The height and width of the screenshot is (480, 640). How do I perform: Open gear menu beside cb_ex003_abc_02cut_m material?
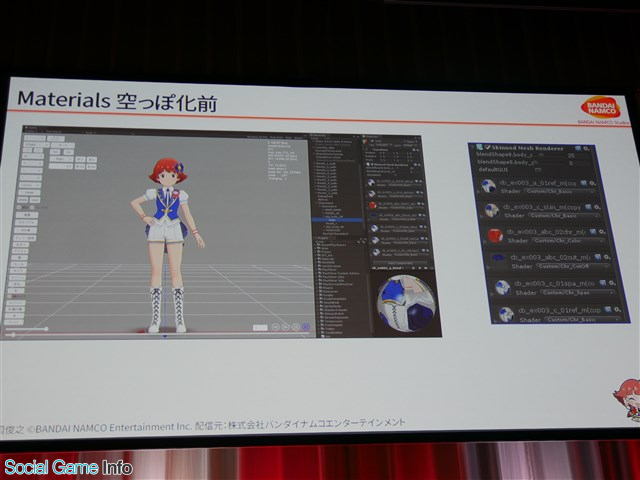(607, 257)
